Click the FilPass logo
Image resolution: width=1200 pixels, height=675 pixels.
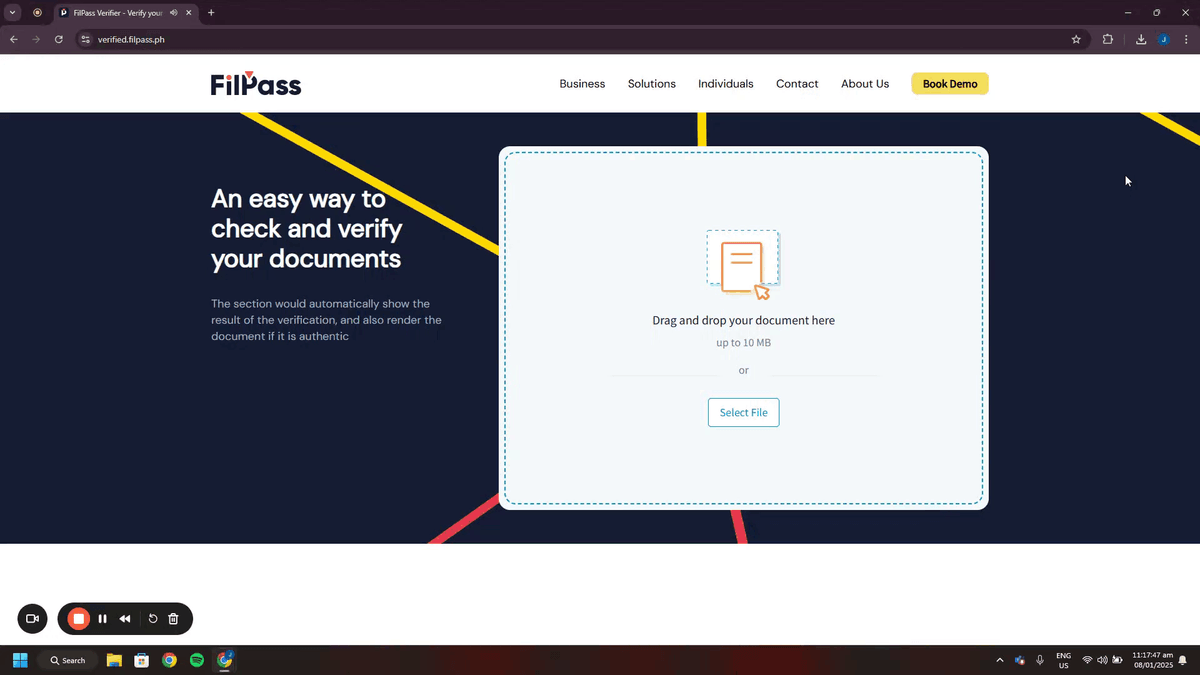256,84
